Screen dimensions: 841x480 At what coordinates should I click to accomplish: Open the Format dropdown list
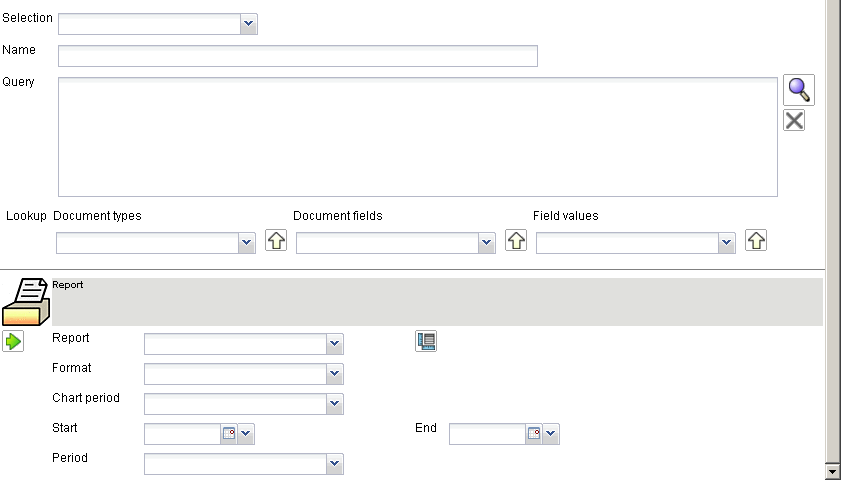pyautogui.click(x=335, y=374)
